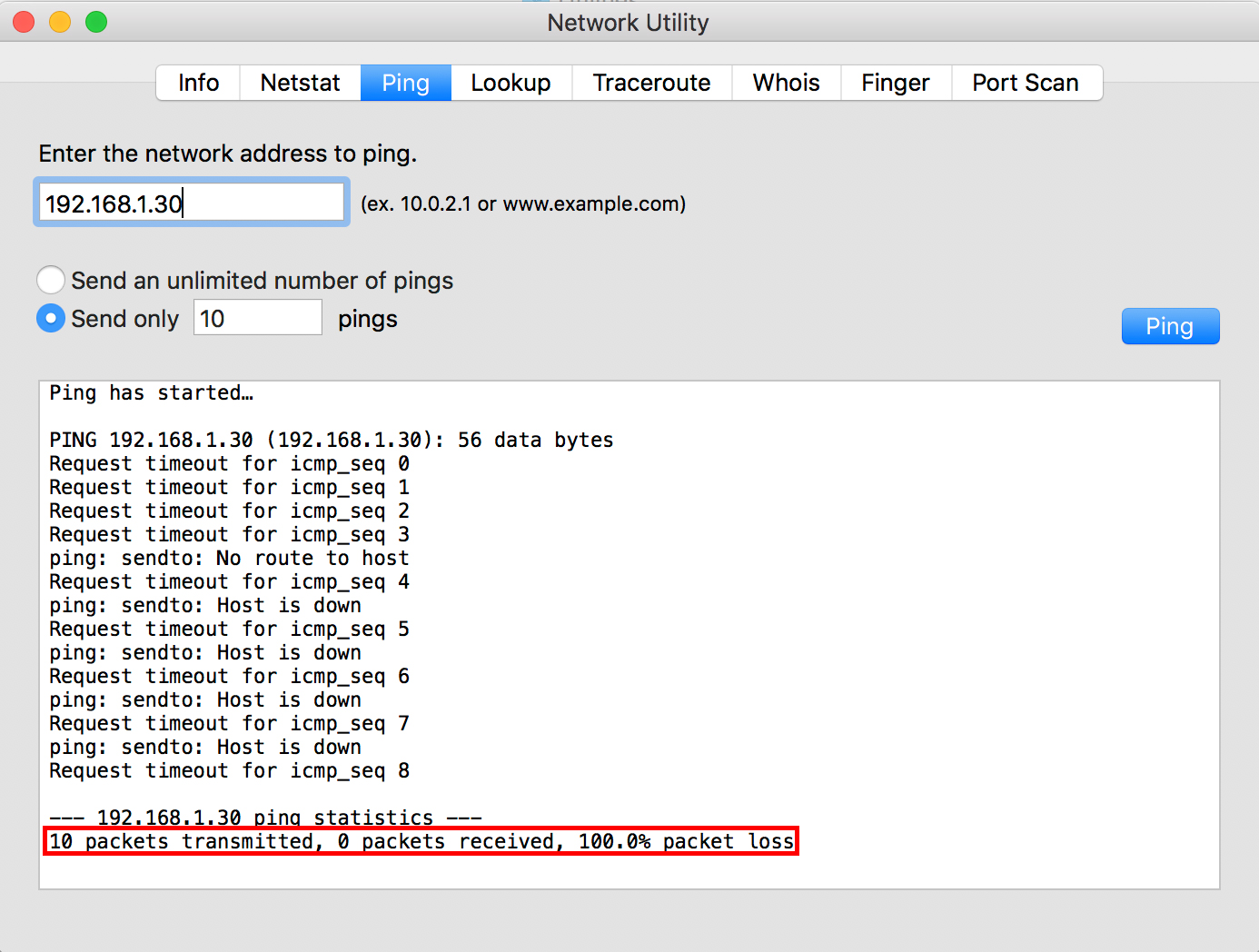The height and width of the screenshot is (952, 1259).
Task: Click the network address field containing 192.168.1.30
Action: 191,203
